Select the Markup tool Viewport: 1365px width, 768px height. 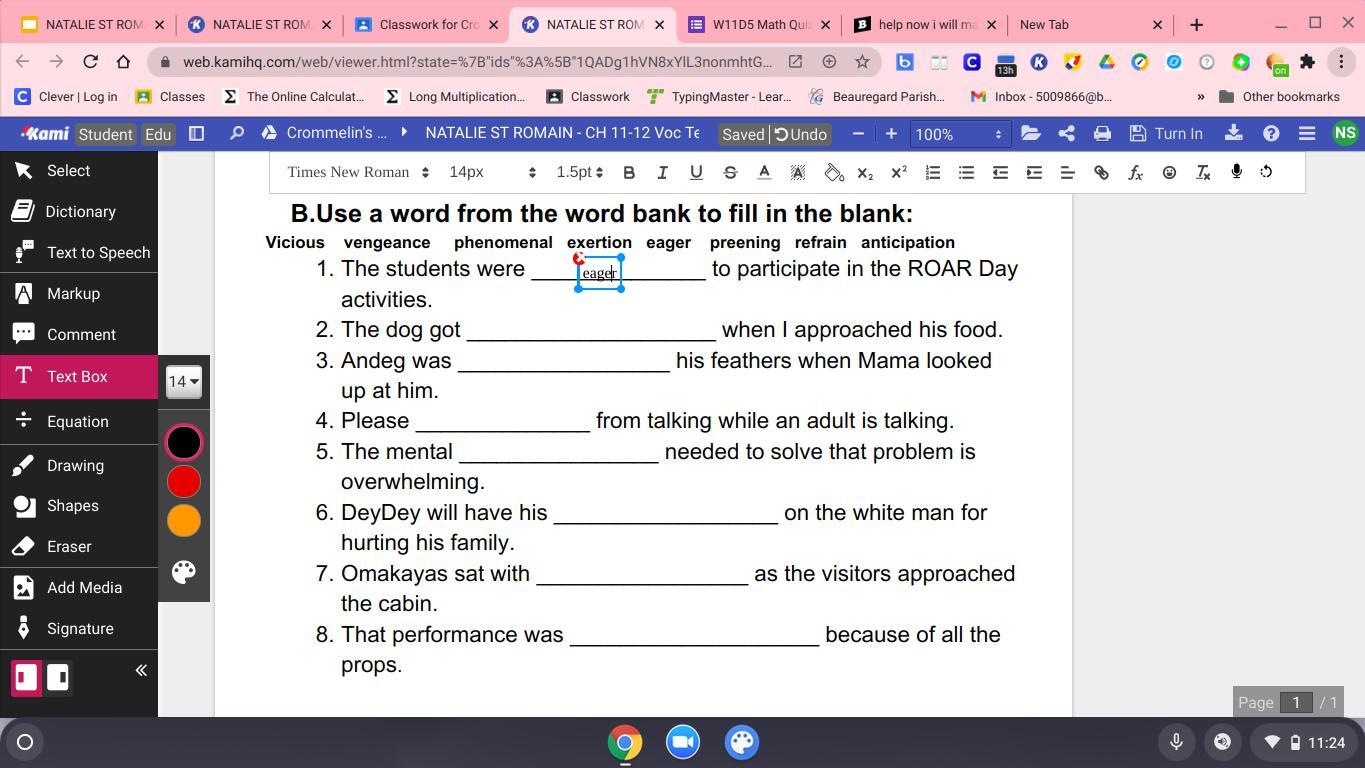[x=79, y=294]
